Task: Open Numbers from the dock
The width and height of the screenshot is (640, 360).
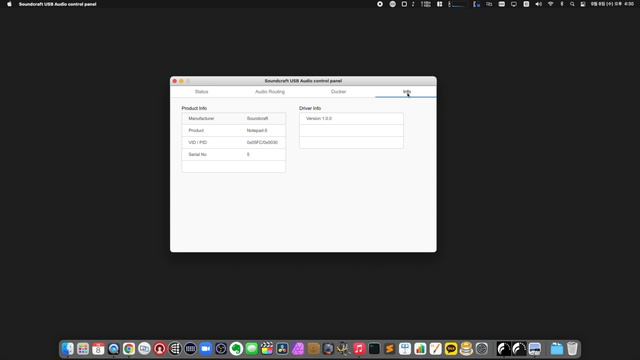Action: [420, 349]
